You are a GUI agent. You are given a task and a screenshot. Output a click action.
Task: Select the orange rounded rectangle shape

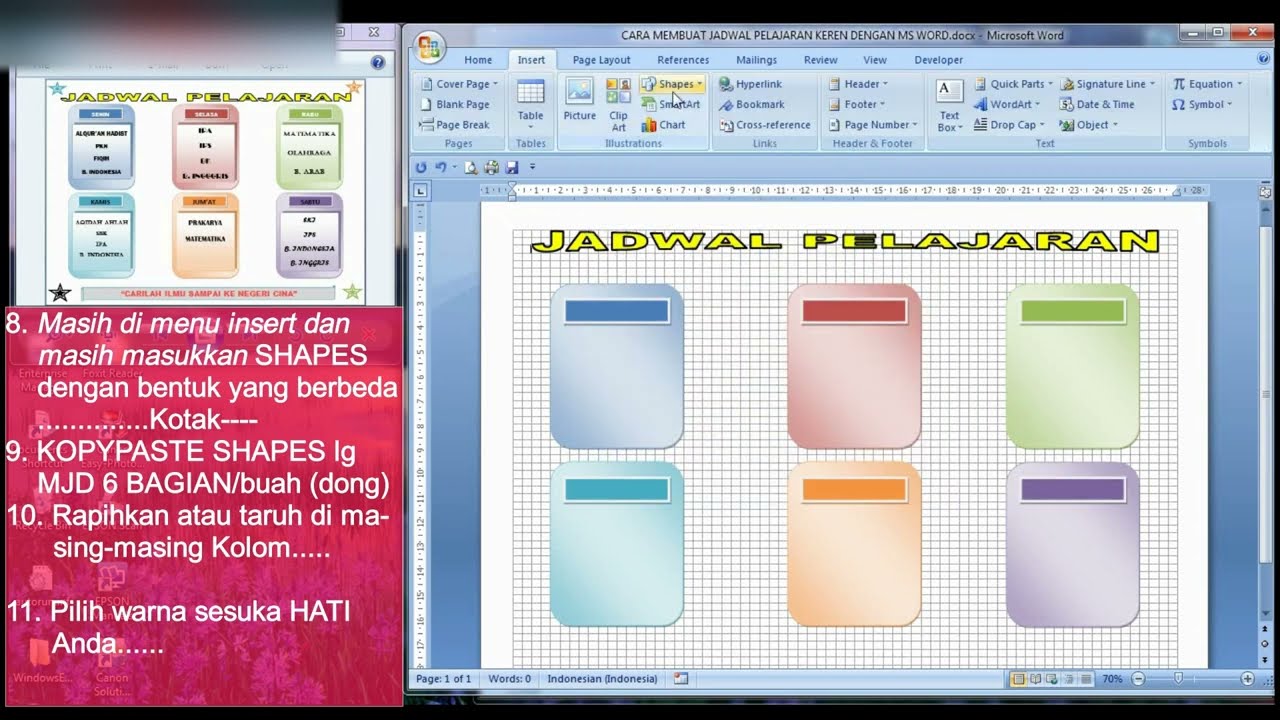pos(854,545)
